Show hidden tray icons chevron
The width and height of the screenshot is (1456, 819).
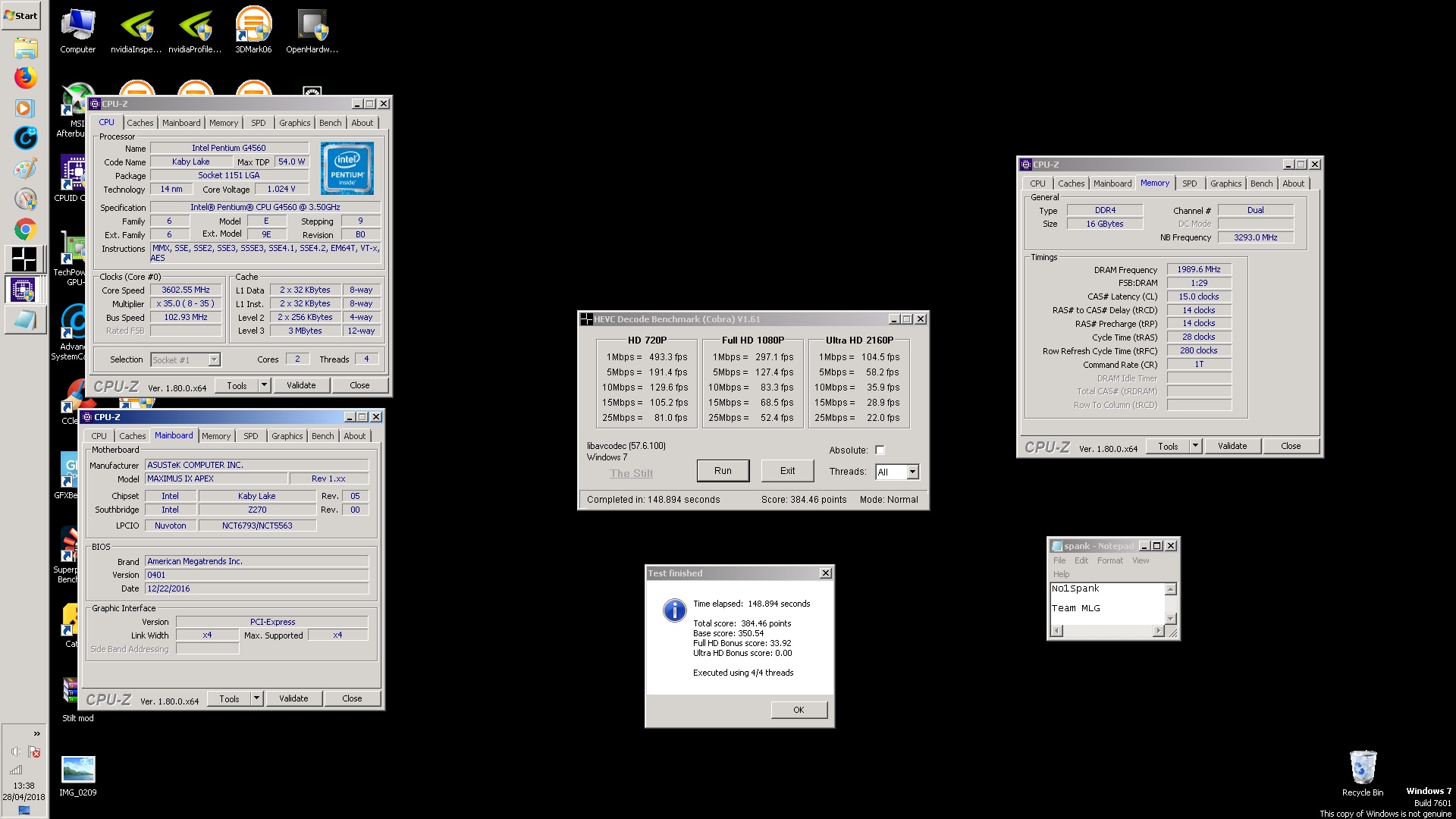(36, 733)
